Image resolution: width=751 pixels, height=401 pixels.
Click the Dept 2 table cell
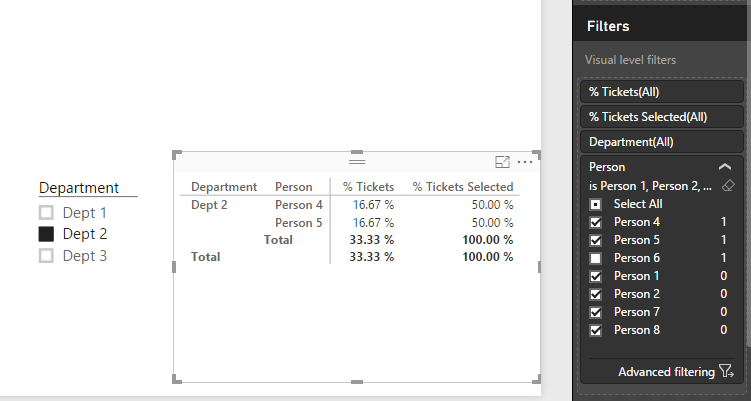(209, 205)
